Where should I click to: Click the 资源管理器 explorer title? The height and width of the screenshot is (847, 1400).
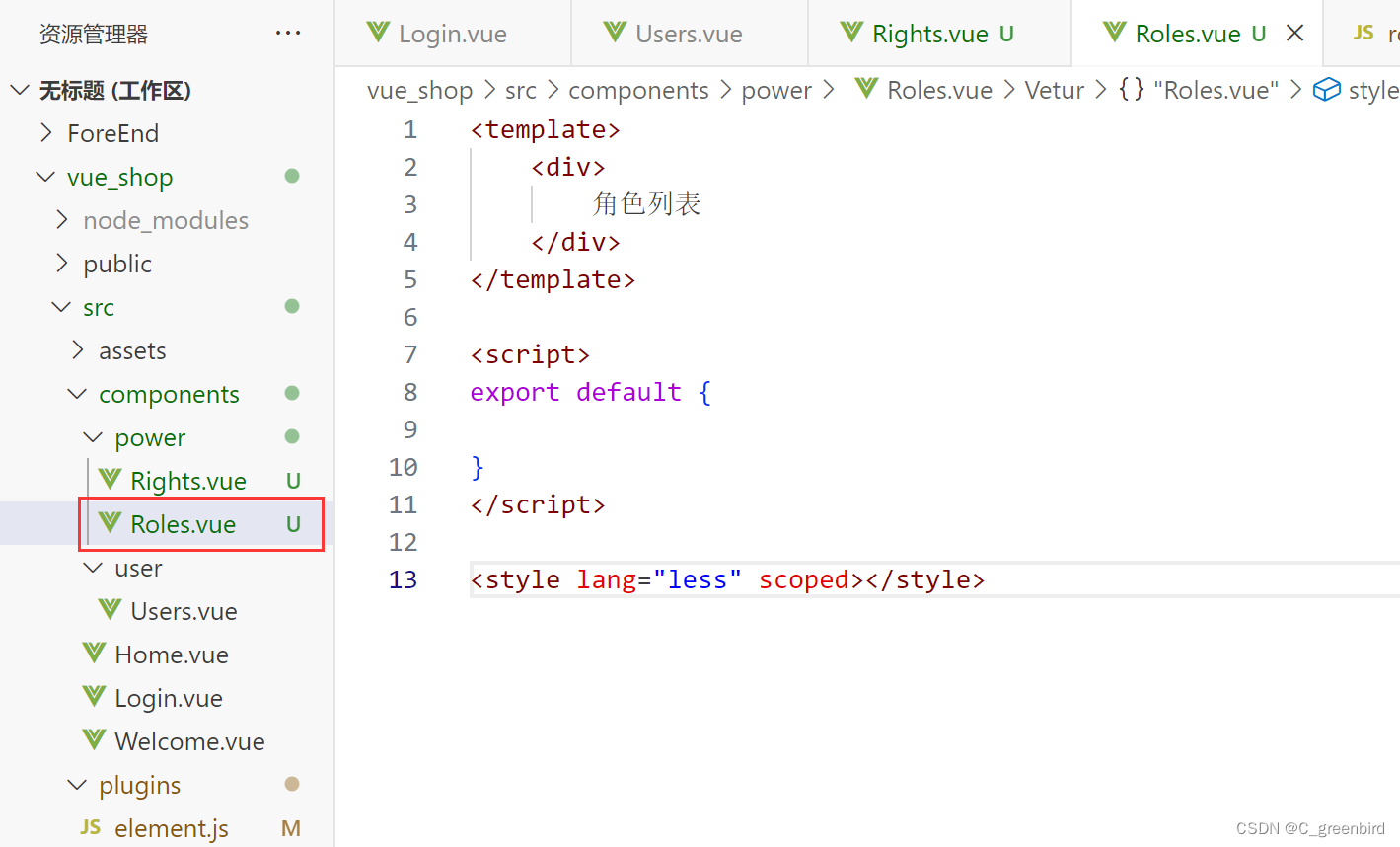coord(94,34)
